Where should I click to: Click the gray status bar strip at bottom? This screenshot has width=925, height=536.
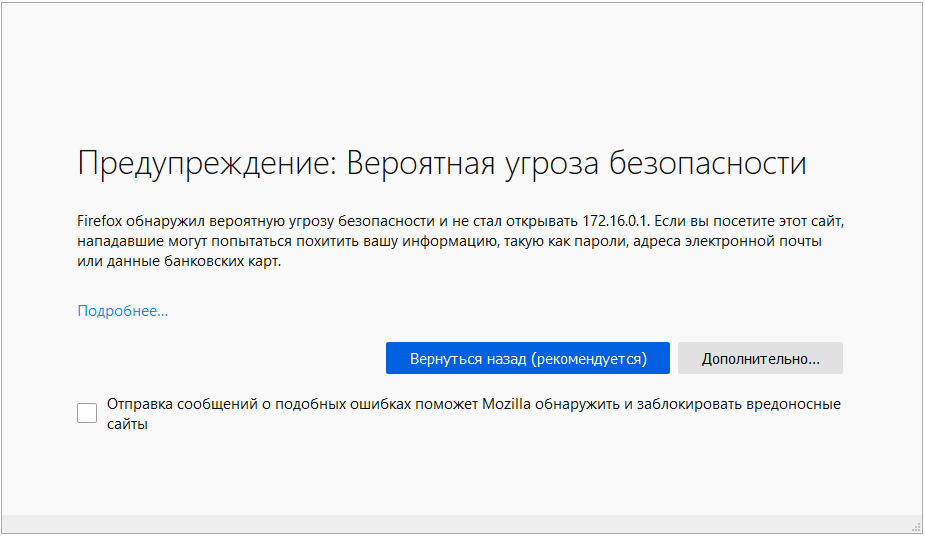coord(460,524)
